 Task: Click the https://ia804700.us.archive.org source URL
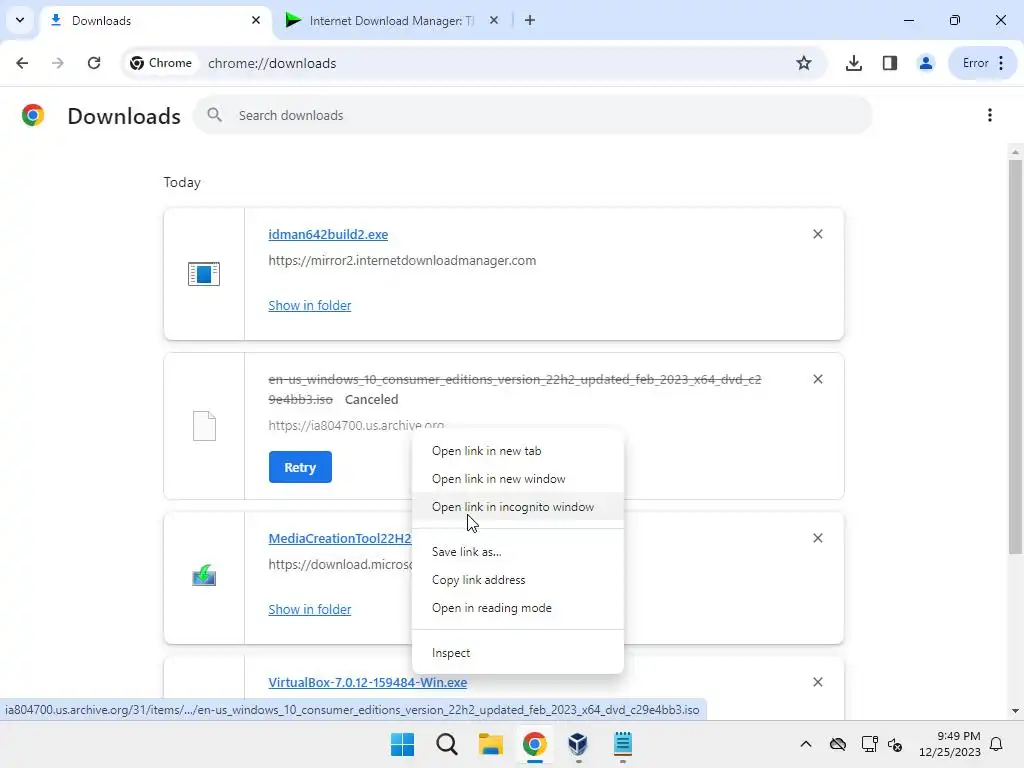coord(357,426)
